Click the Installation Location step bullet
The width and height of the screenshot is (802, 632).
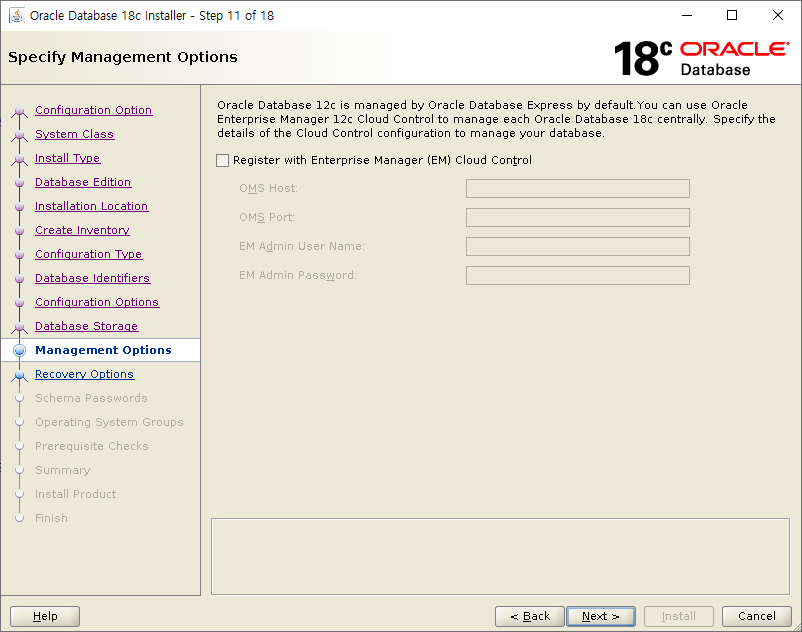19,207
